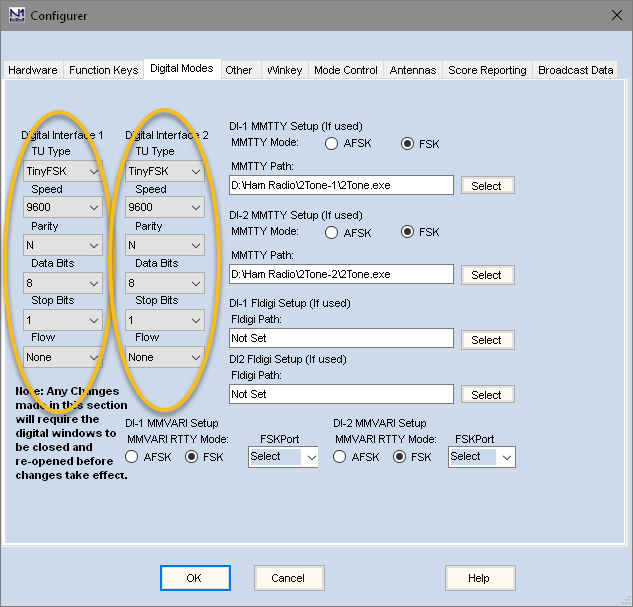Expand Digital Interface 2 TU Type dropdown
Image resolution: width=633 pixels, height=607 pixels.
click(x=165, y=171)
